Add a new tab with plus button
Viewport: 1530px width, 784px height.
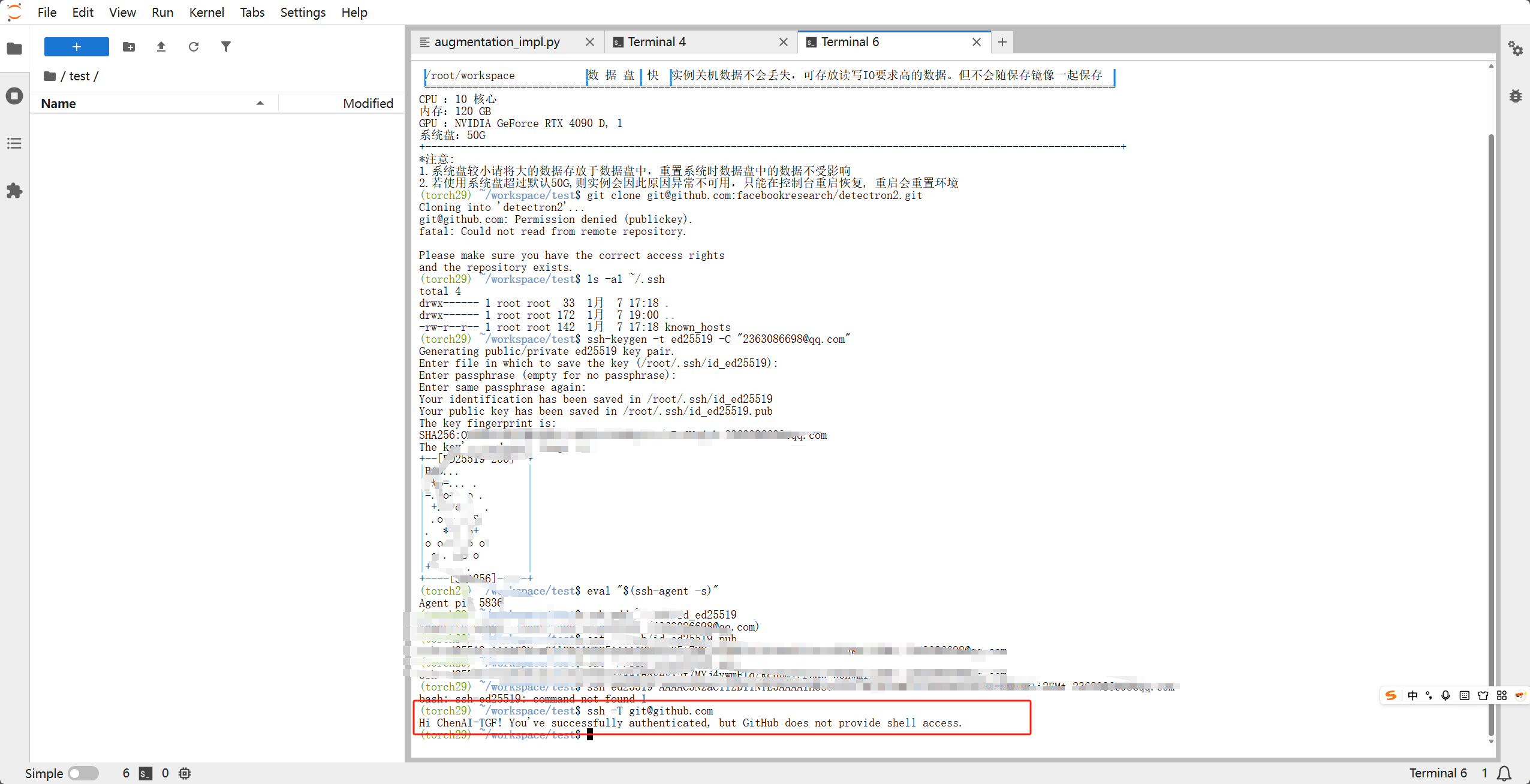(x=1002, y=42)
